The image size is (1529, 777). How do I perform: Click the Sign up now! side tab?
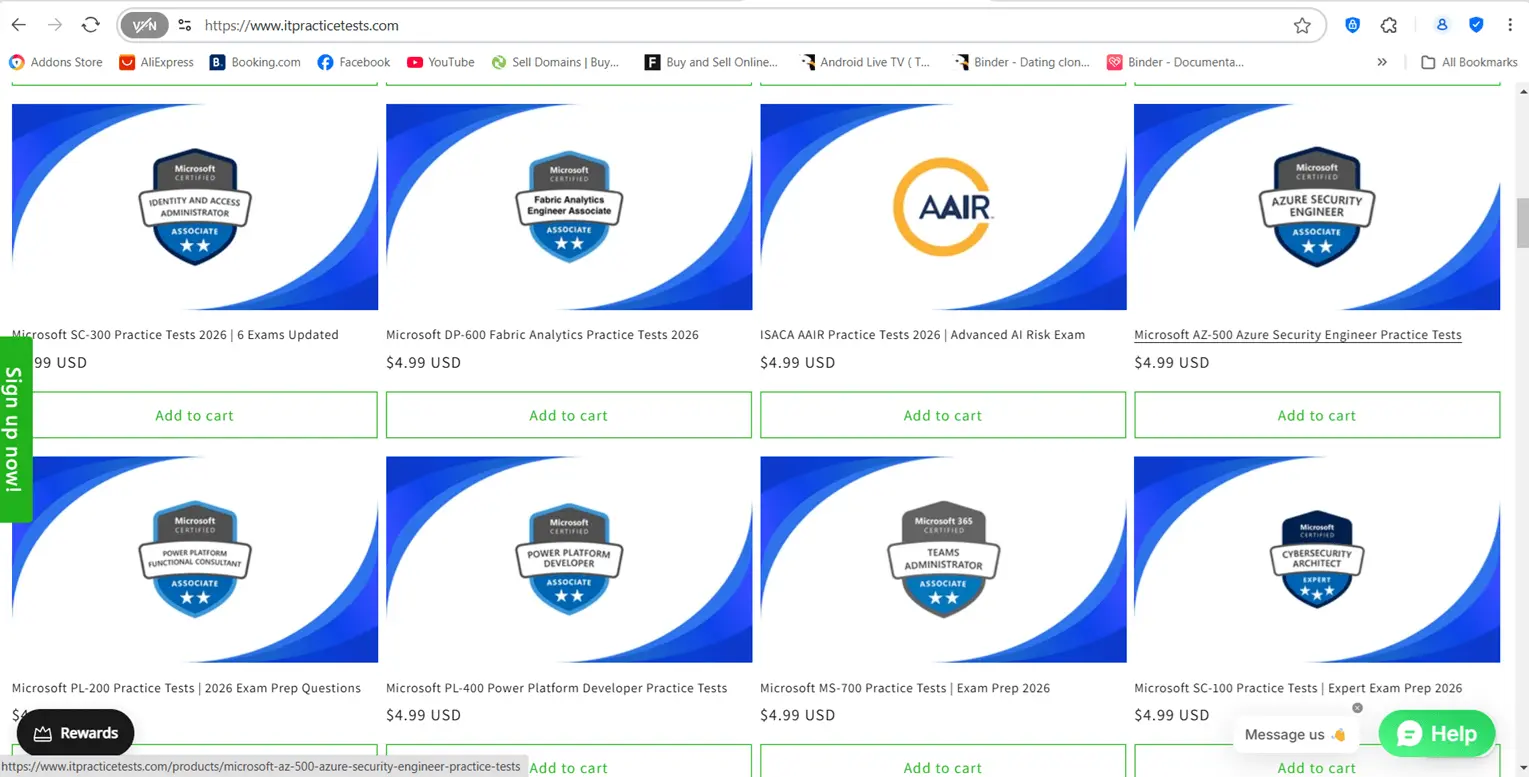(14, 429)
